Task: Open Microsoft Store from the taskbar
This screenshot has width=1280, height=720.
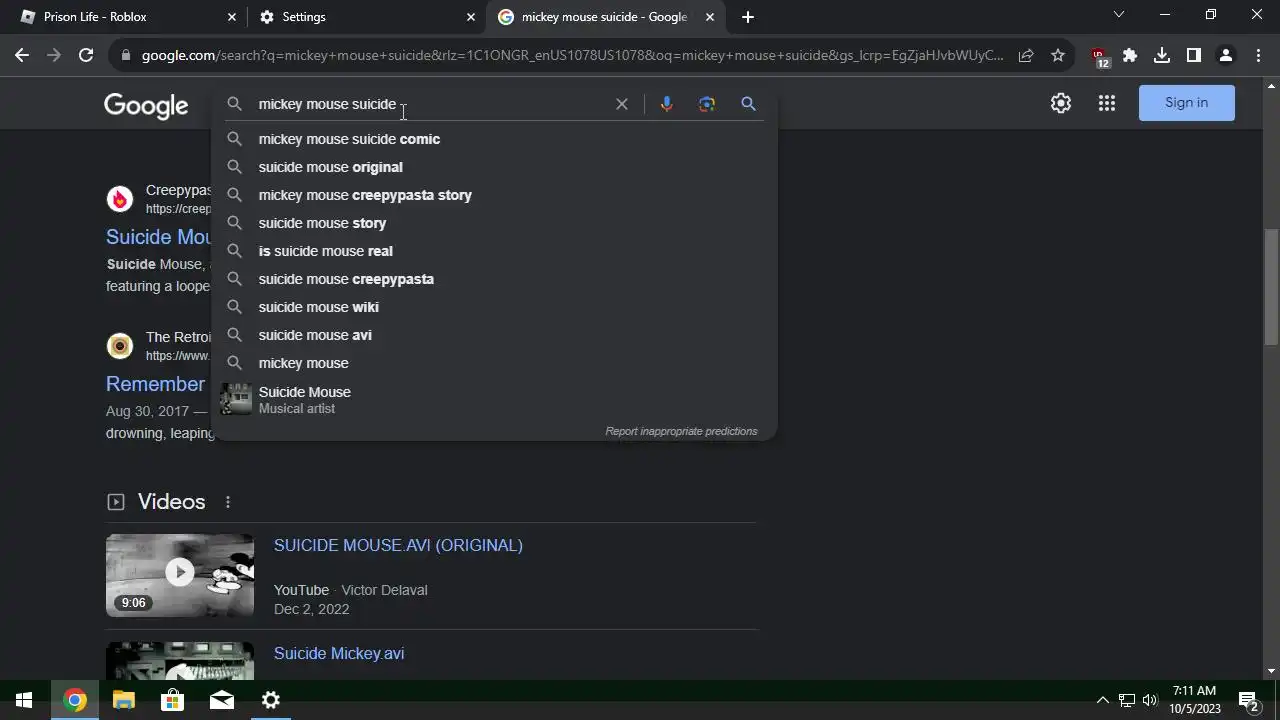Action: 173,700
